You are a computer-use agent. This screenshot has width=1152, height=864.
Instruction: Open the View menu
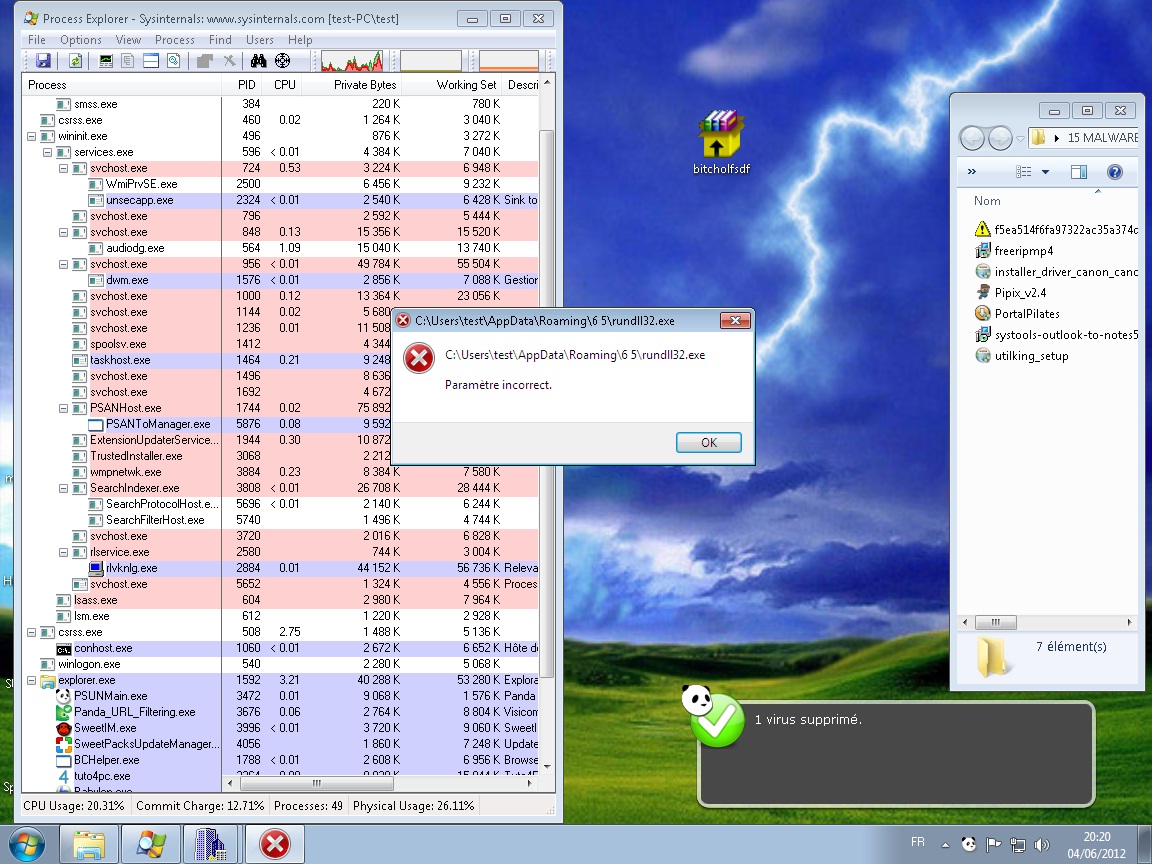[x=128, y=40]
